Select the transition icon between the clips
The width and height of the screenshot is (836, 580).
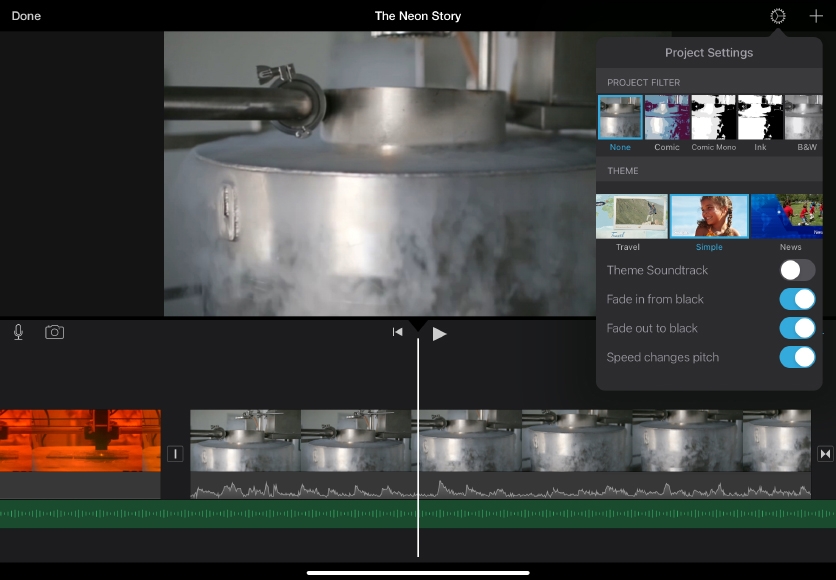tap(175, 454)
